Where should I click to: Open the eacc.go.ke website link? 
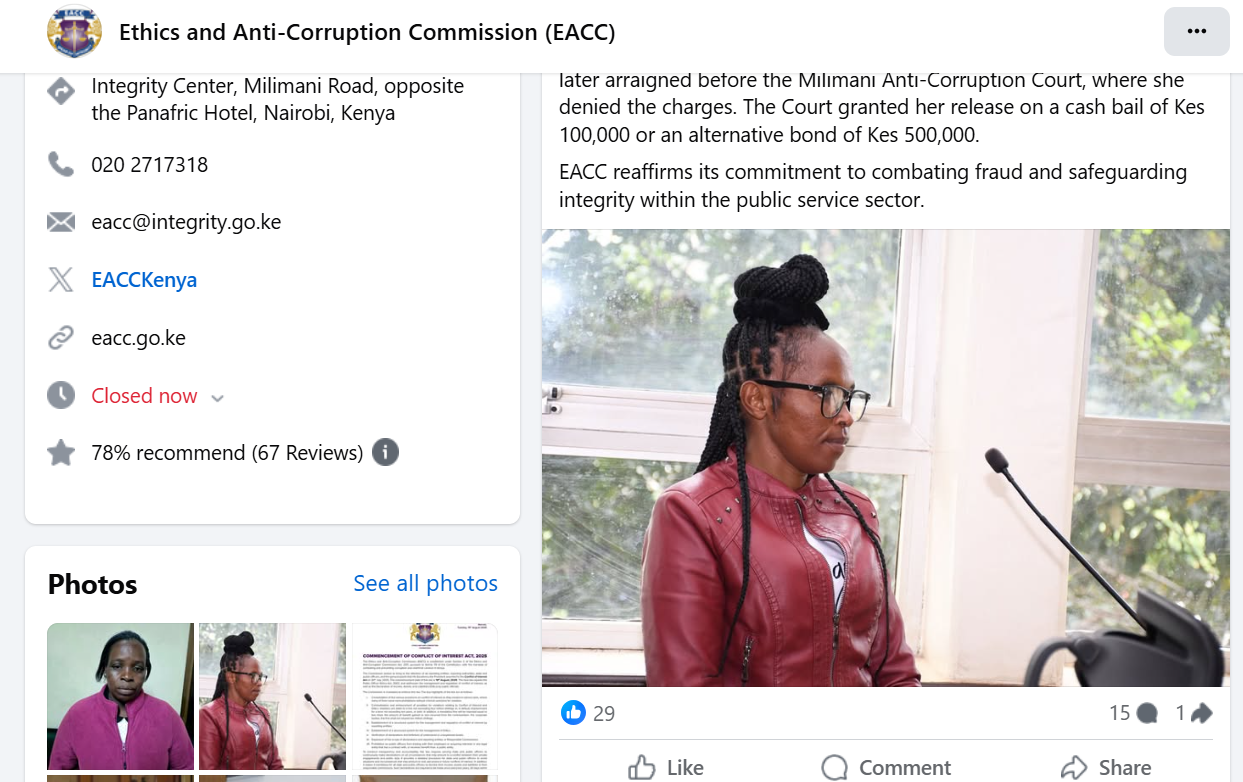[x=138, y=338]
